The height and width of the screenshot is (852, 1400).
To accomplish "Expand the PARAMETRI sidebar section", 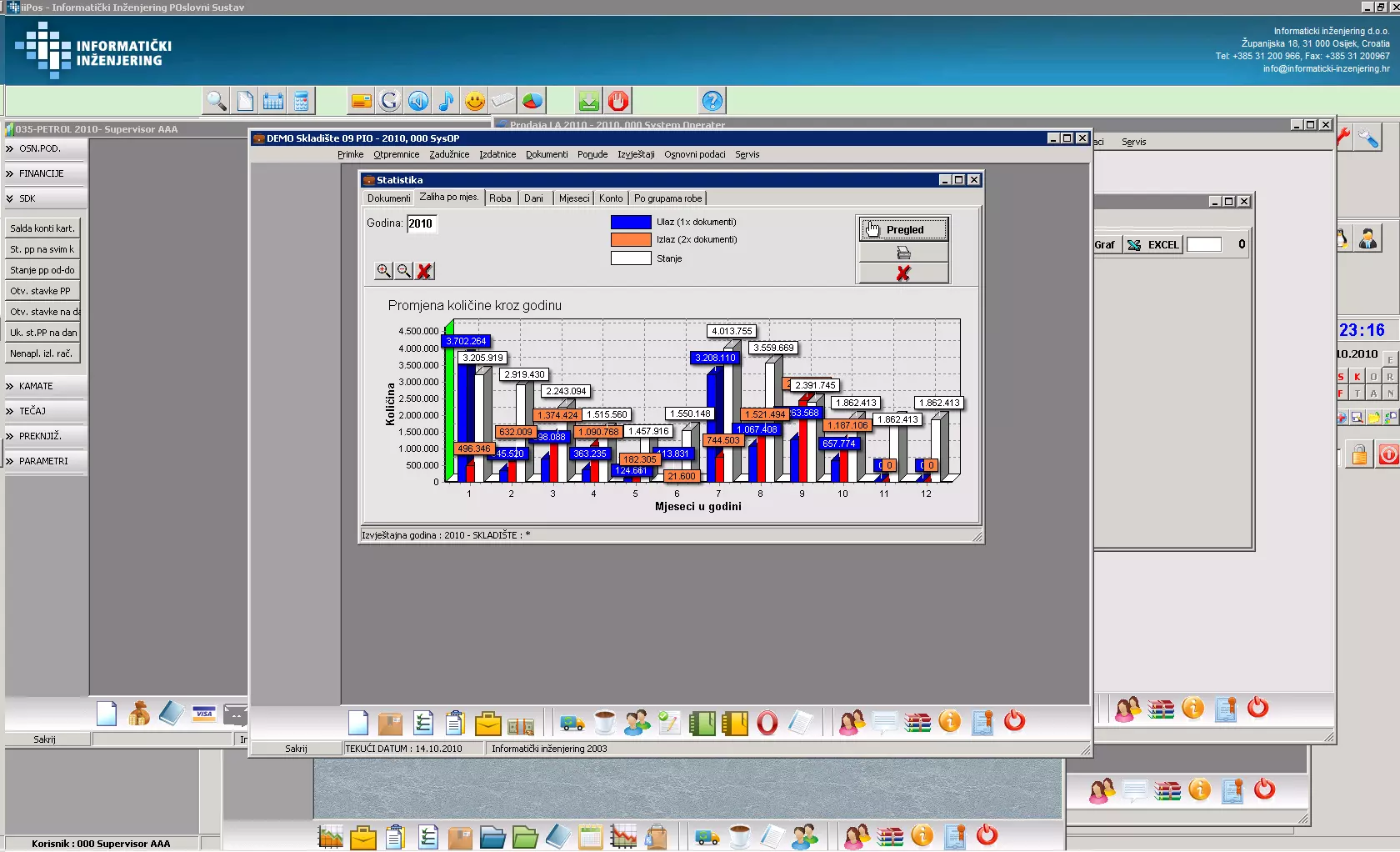I will (45, 461).
